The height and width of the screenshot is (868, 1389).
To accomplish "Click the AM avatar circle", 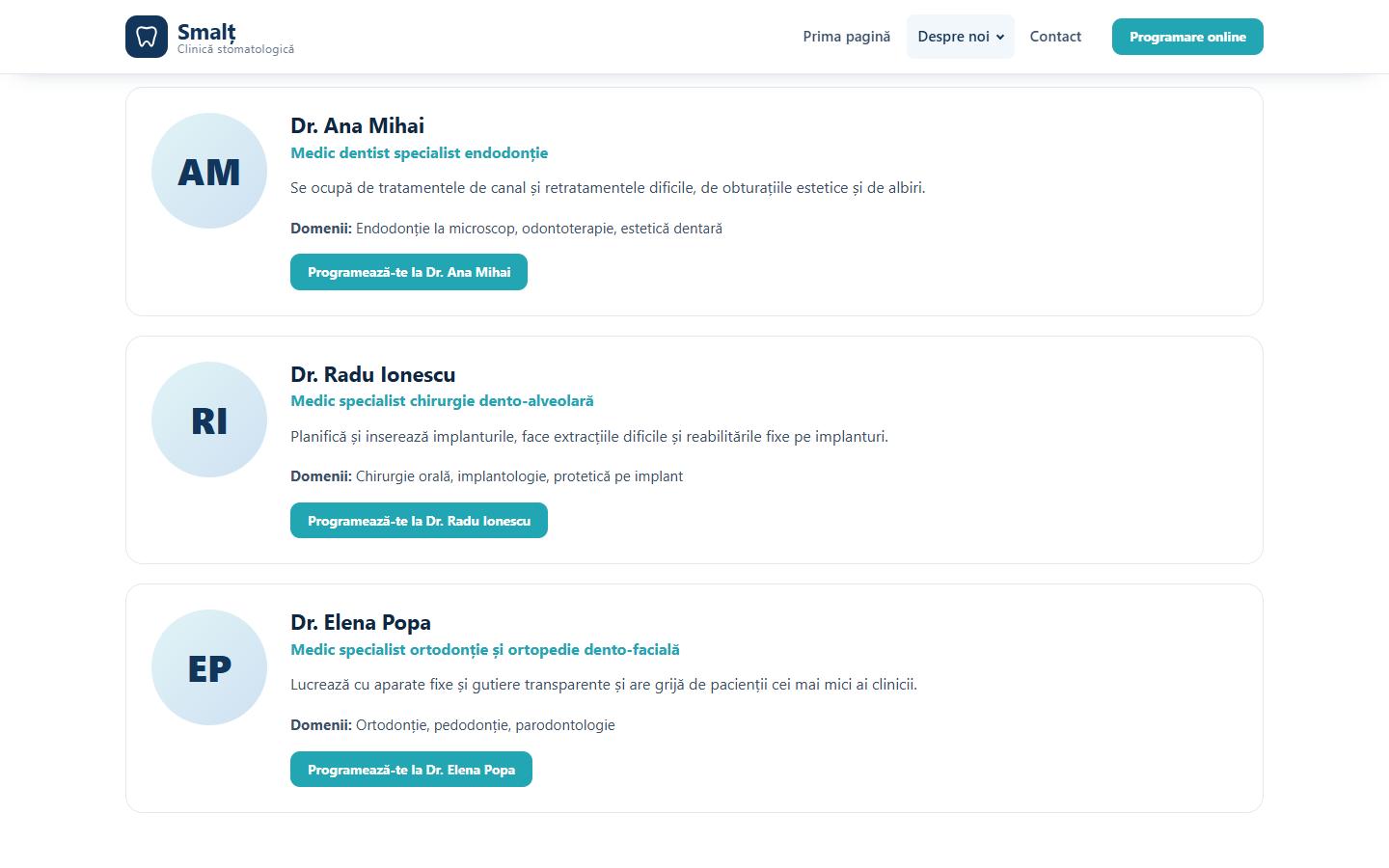I will click(209, 171).
